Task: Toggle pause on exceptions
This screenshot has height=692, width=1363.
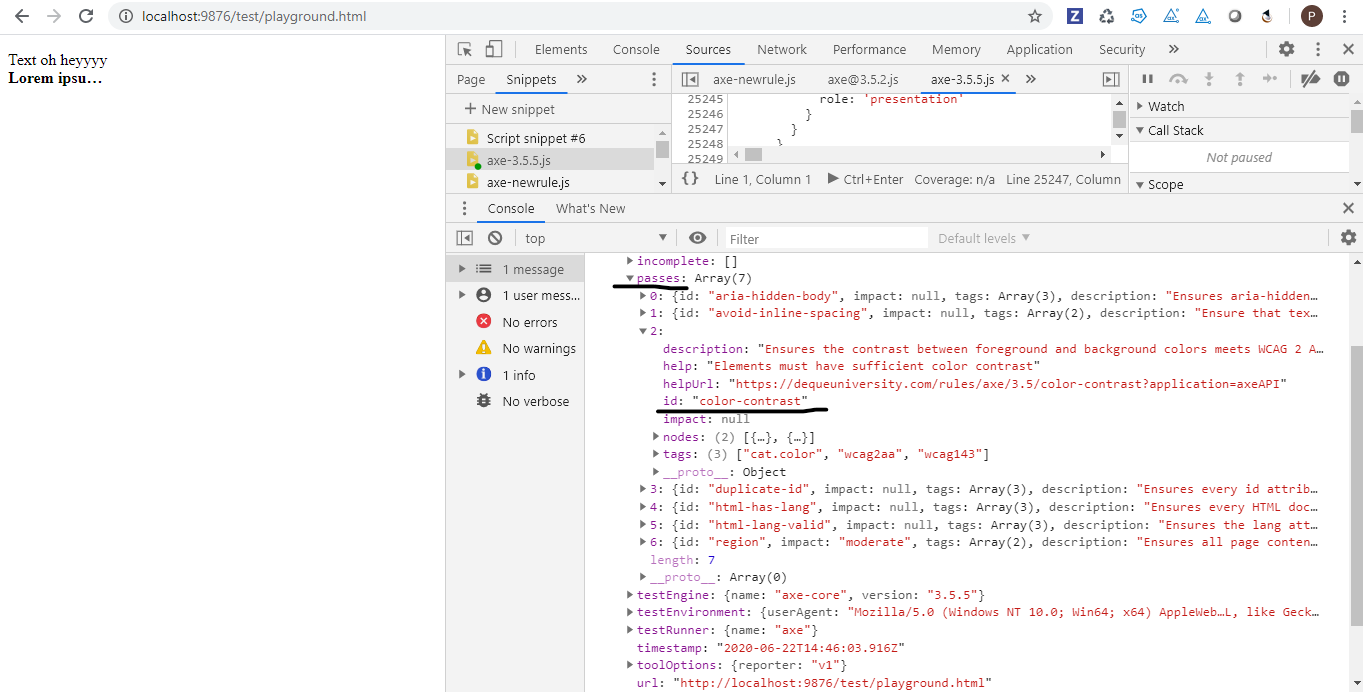Action: point(1340,78)
